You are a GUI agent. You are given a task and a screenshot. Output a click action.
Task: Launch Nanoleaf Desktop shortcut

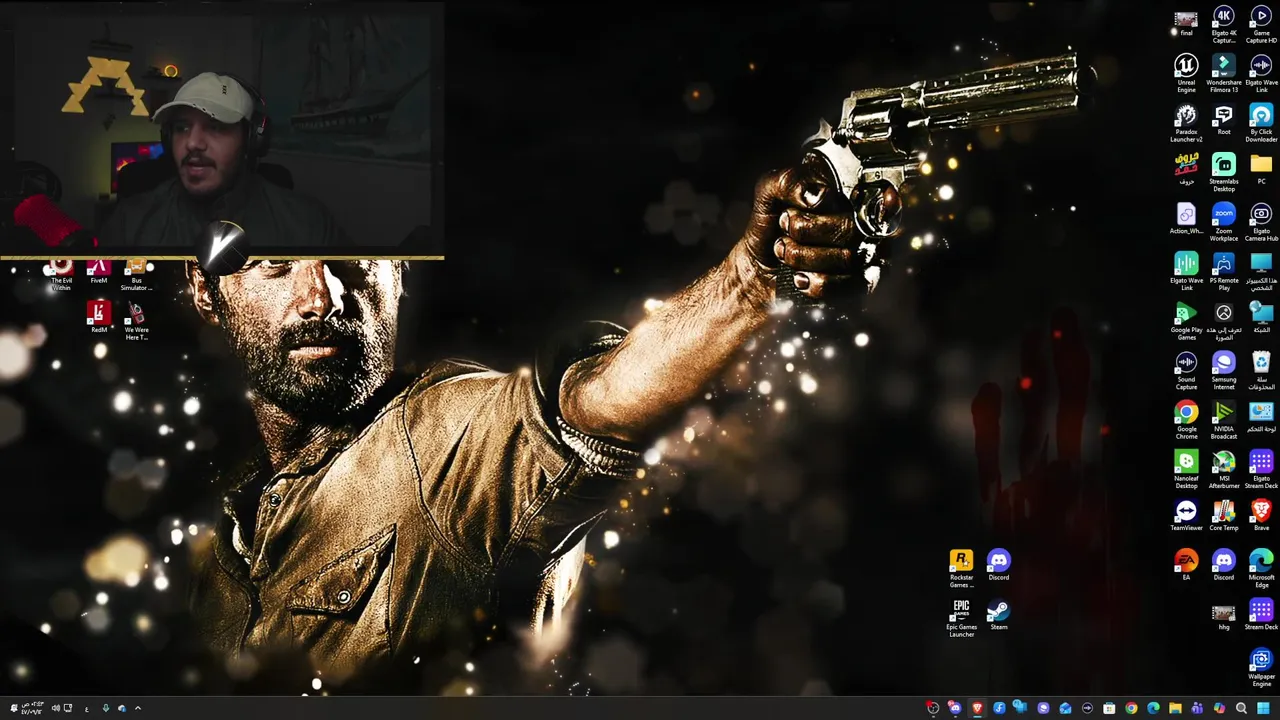tap(1186, 468)
